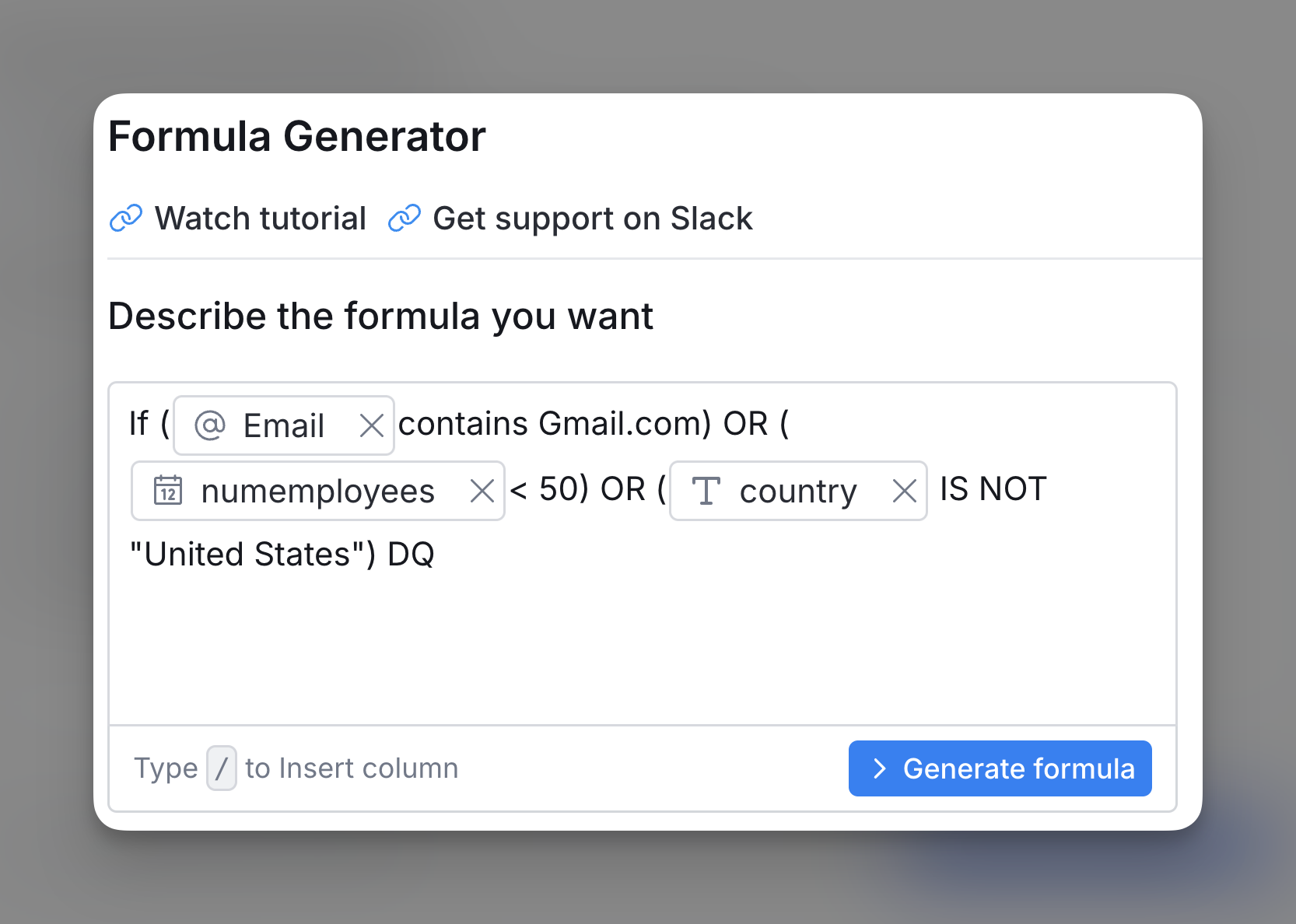This screenshot has height=924, width=1296.
Task: Remove the Email column chip
Action: click(x=372, y=425)
